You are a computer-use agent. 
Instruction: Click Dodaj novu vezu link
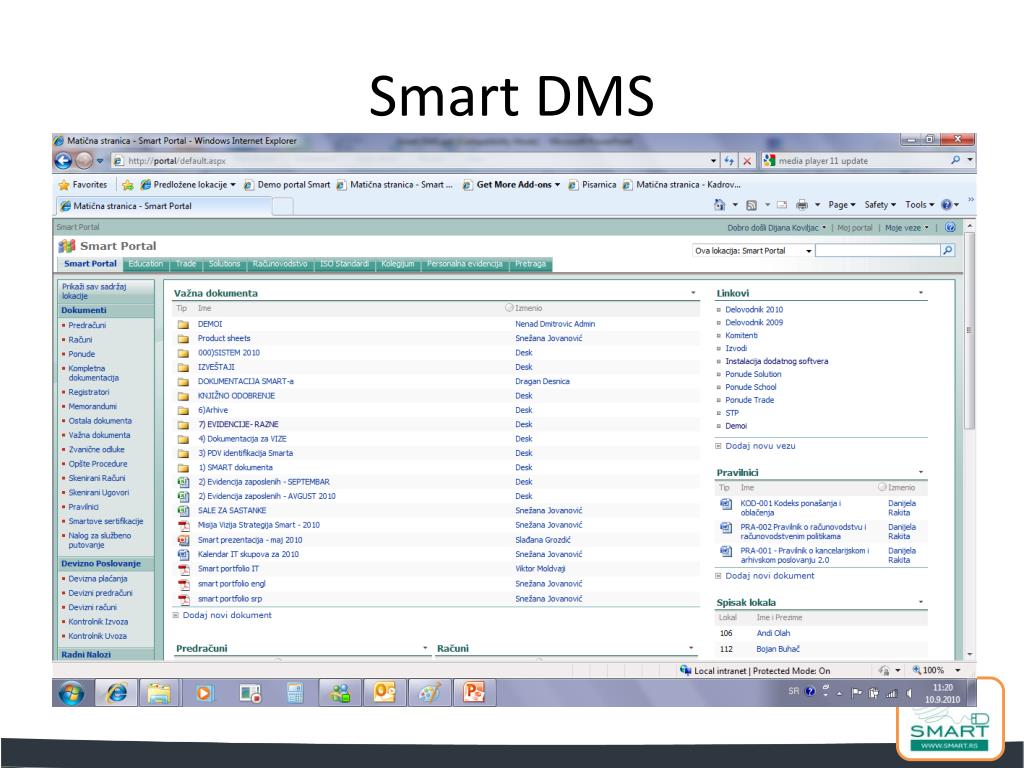[x=760, y=446]
